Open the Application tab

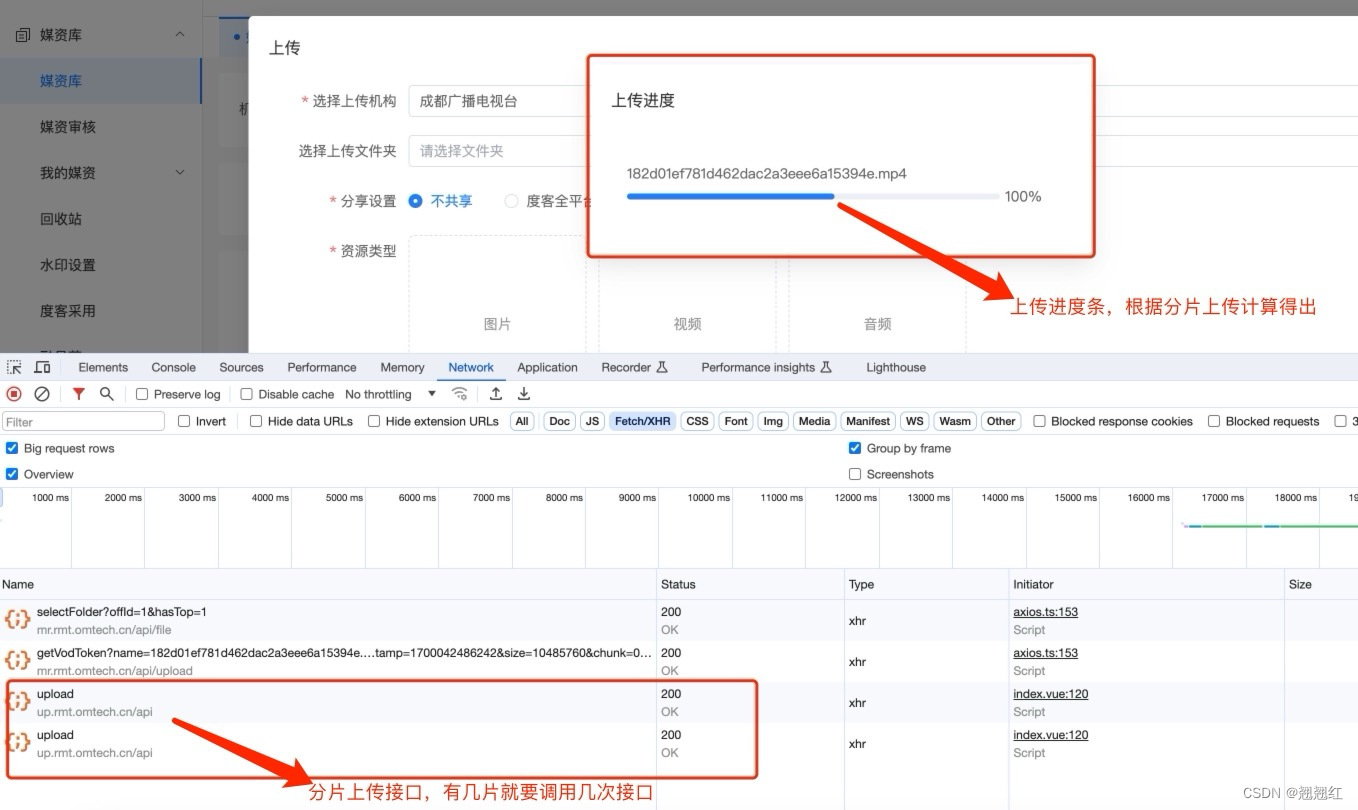[547, 367]
